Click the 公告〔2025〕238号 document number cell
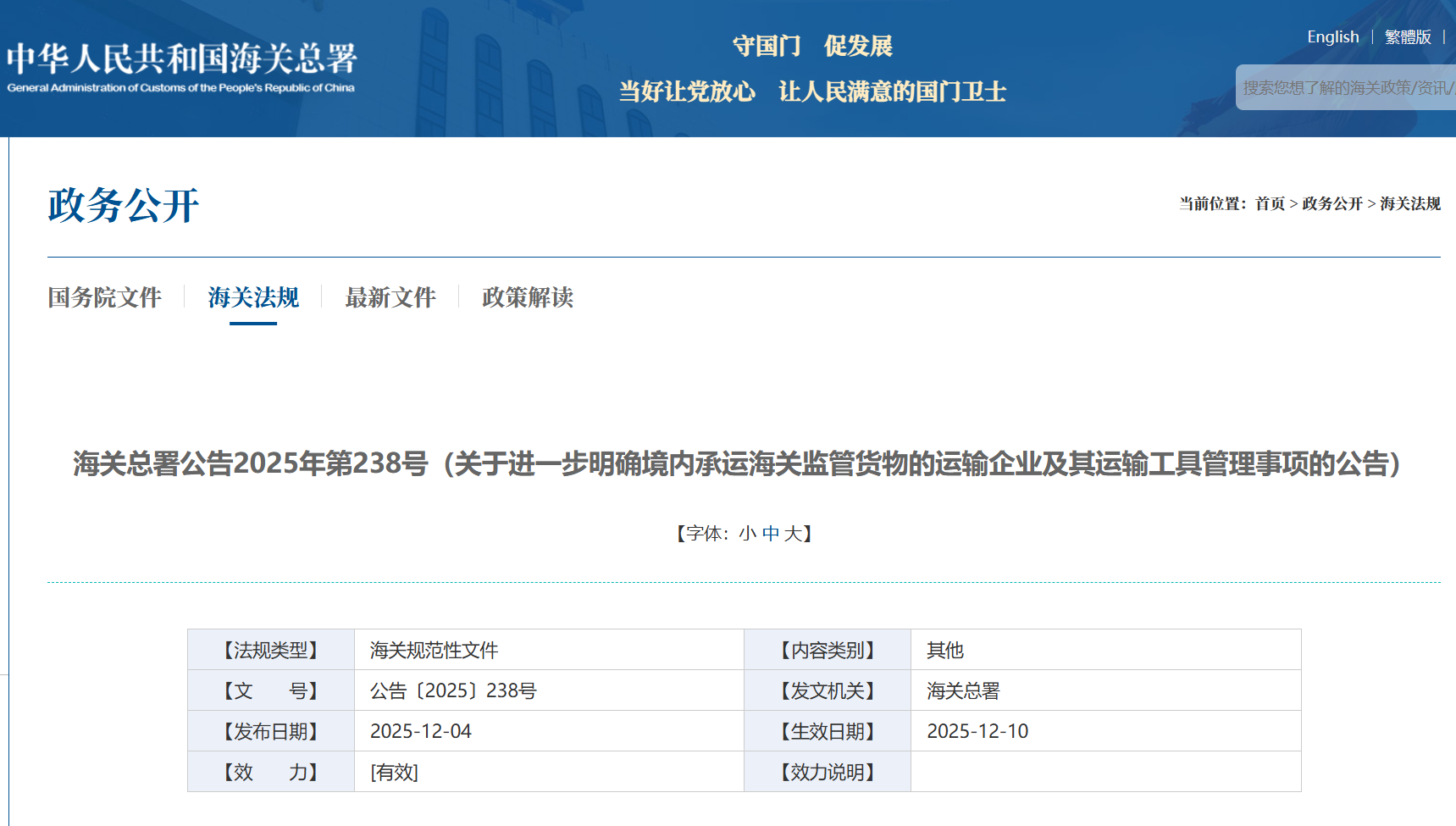 point(453,690)
